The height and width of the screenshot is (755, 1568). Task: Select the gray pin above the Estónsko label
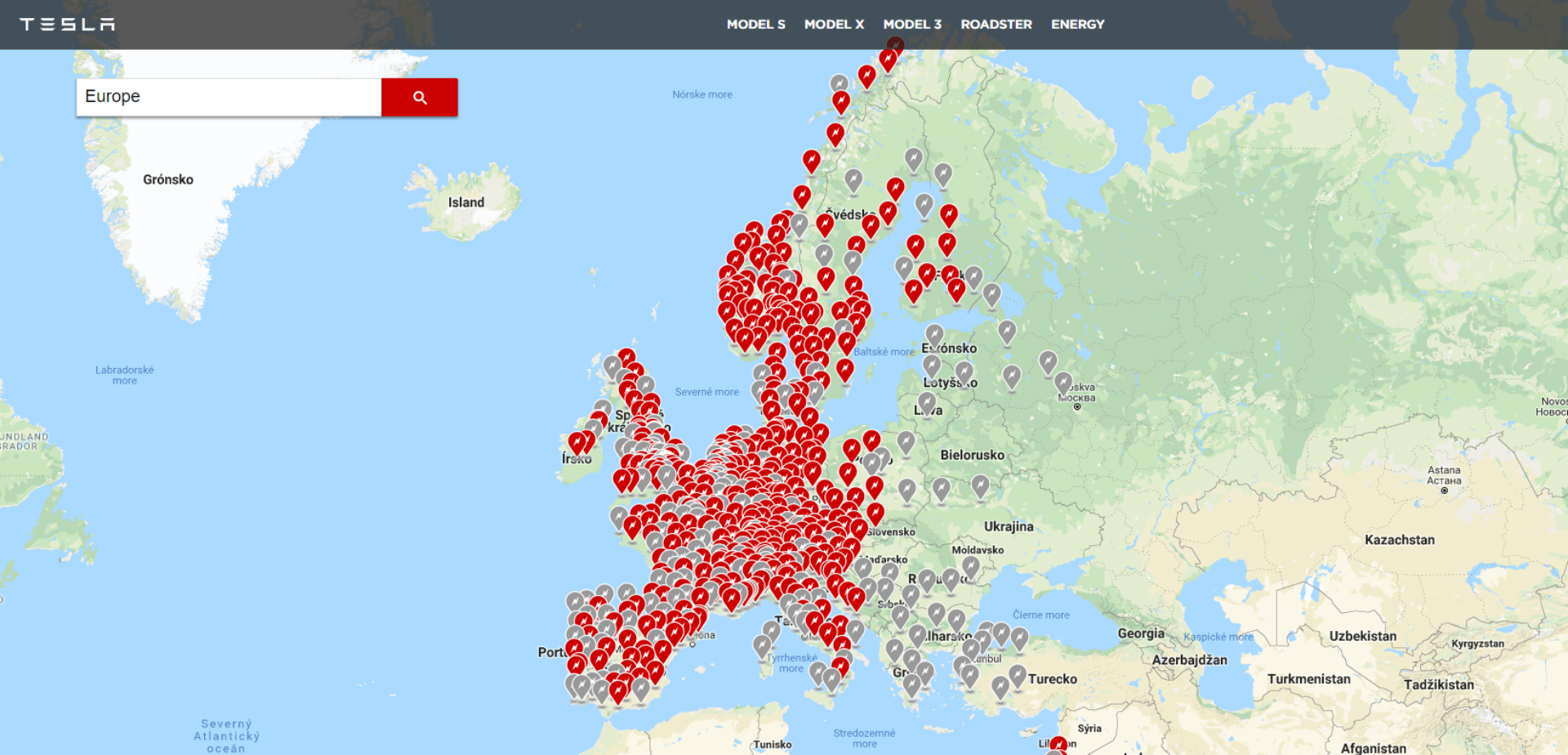(x=934, y=335)
